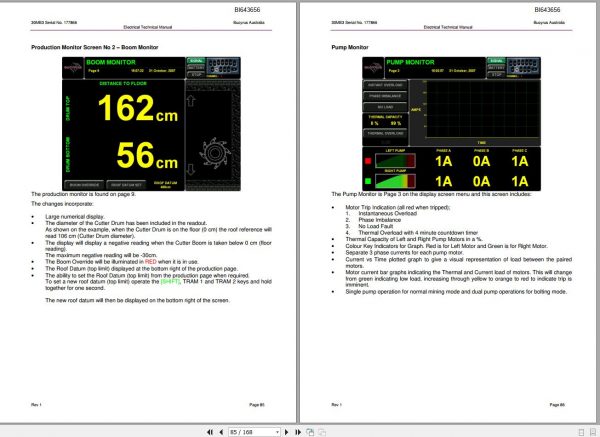This screenshot has width=600, height=437.
Task: Open the page number dropdown arrow
Action: [x=277, y=432]
